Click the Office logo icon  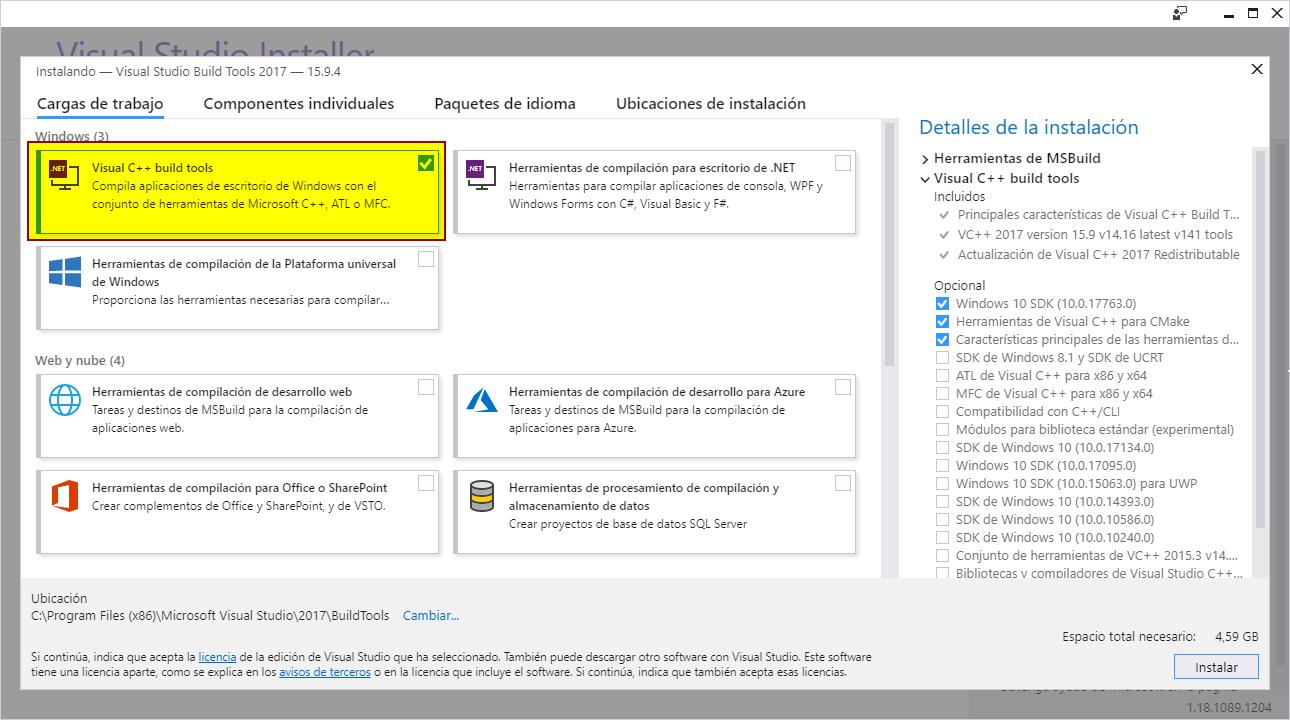pyautogui.click(x=65, y=496)
